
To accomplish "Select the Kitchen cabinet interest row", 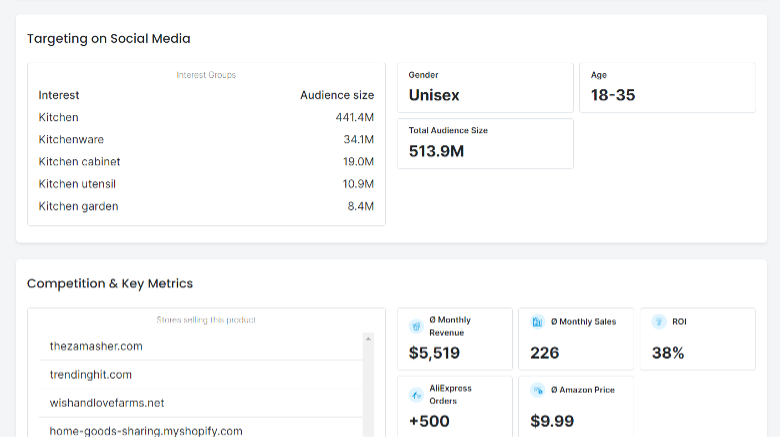I will tap(206, 161).
